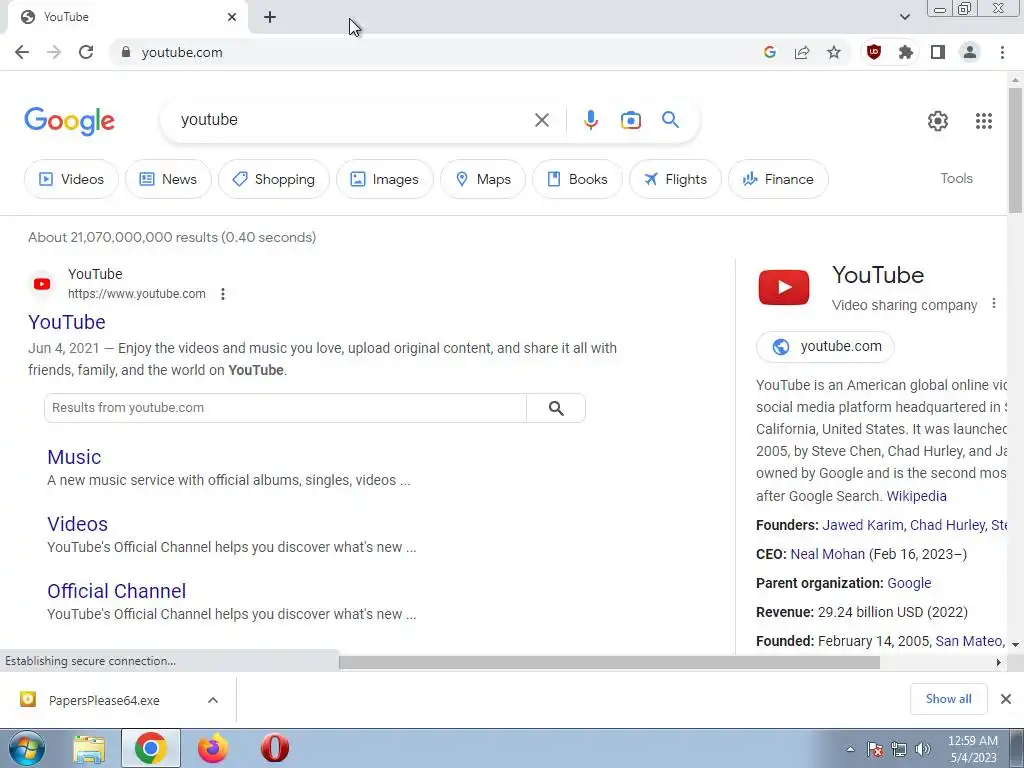
Task: Visit youtube.com from the knowledge panel
Action: pos(825,347)
